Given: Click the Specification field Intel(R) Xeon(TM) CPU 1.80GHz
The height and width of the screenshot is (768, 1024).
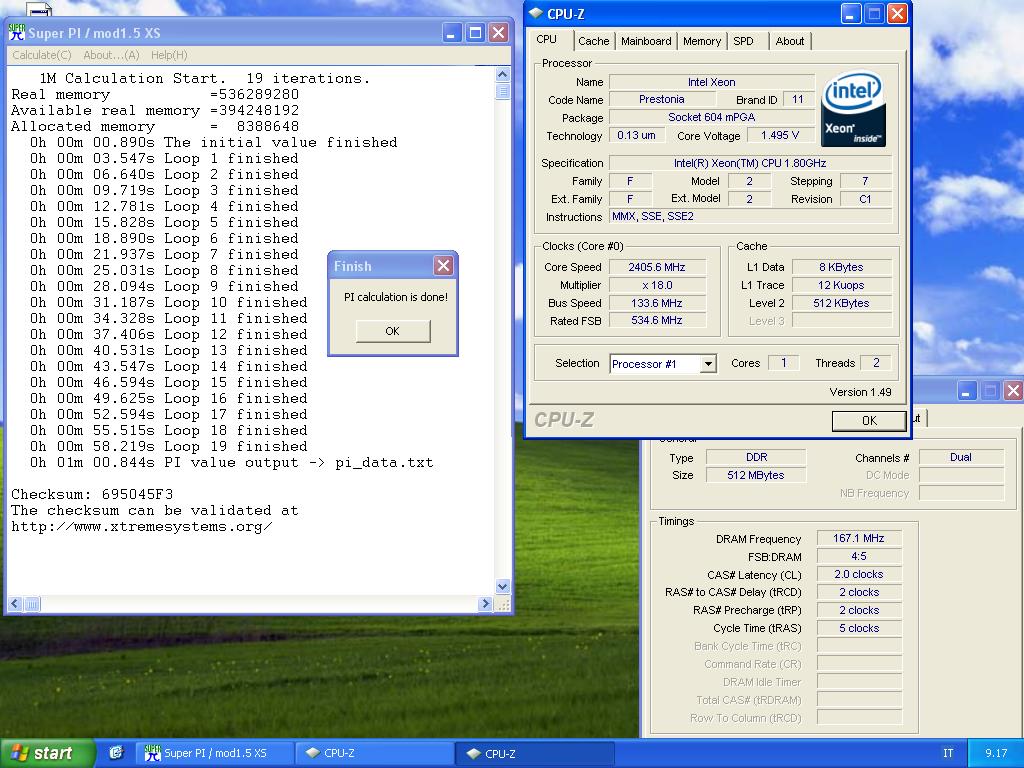Looking at the screenshot, I should tap(750, 163).
